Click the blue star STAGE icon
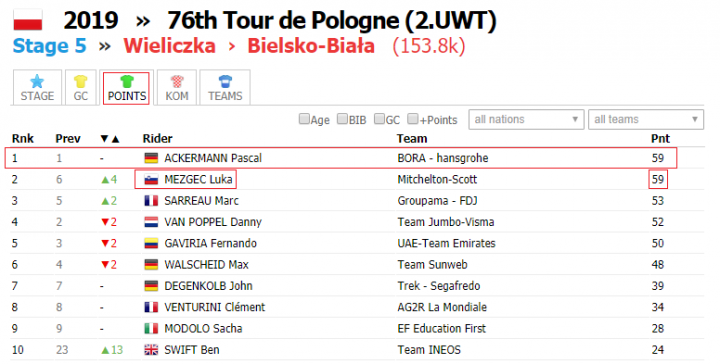 pyautogui.click(x=37, y=82)
